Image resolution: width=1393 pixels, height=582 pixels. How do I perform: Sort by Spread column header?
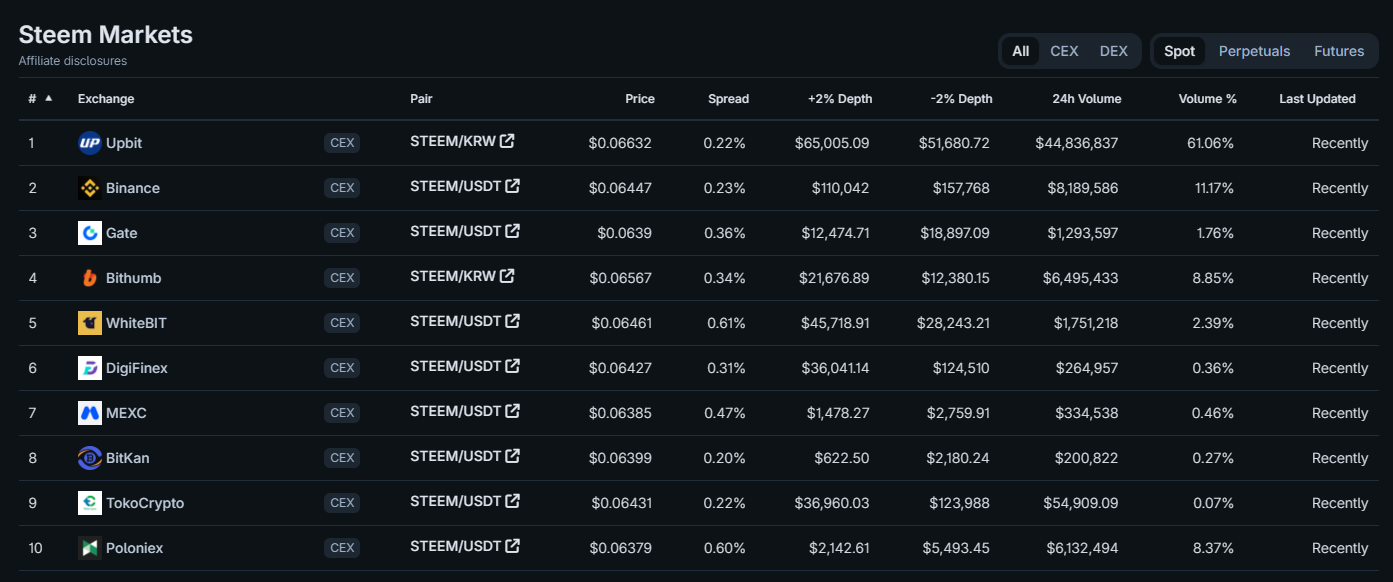pyautogui.click(x=728, y=99)
